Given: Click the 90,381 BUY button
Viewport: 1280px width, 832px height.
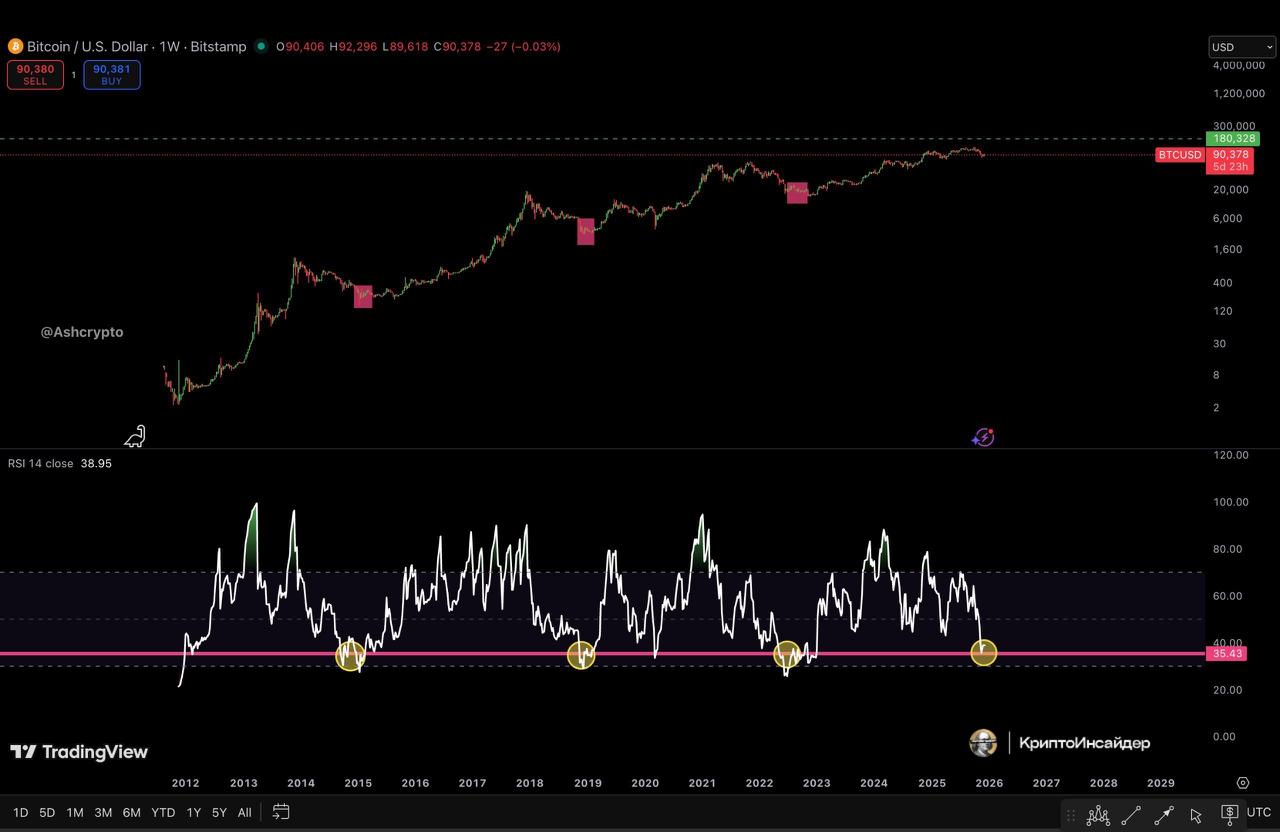Looking at the screenshot, I should [x=112, y=75].
